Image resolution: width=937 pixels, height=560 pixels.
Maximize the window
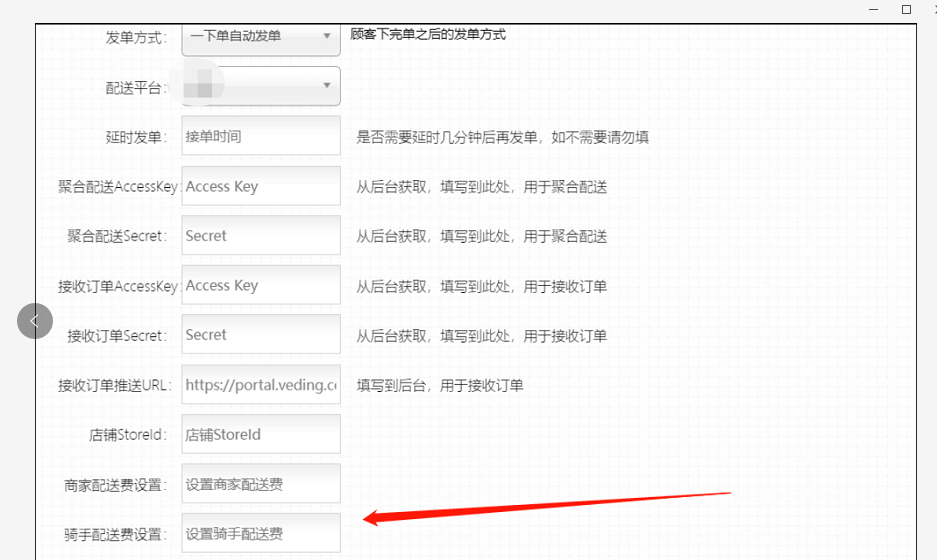(906, 9)
